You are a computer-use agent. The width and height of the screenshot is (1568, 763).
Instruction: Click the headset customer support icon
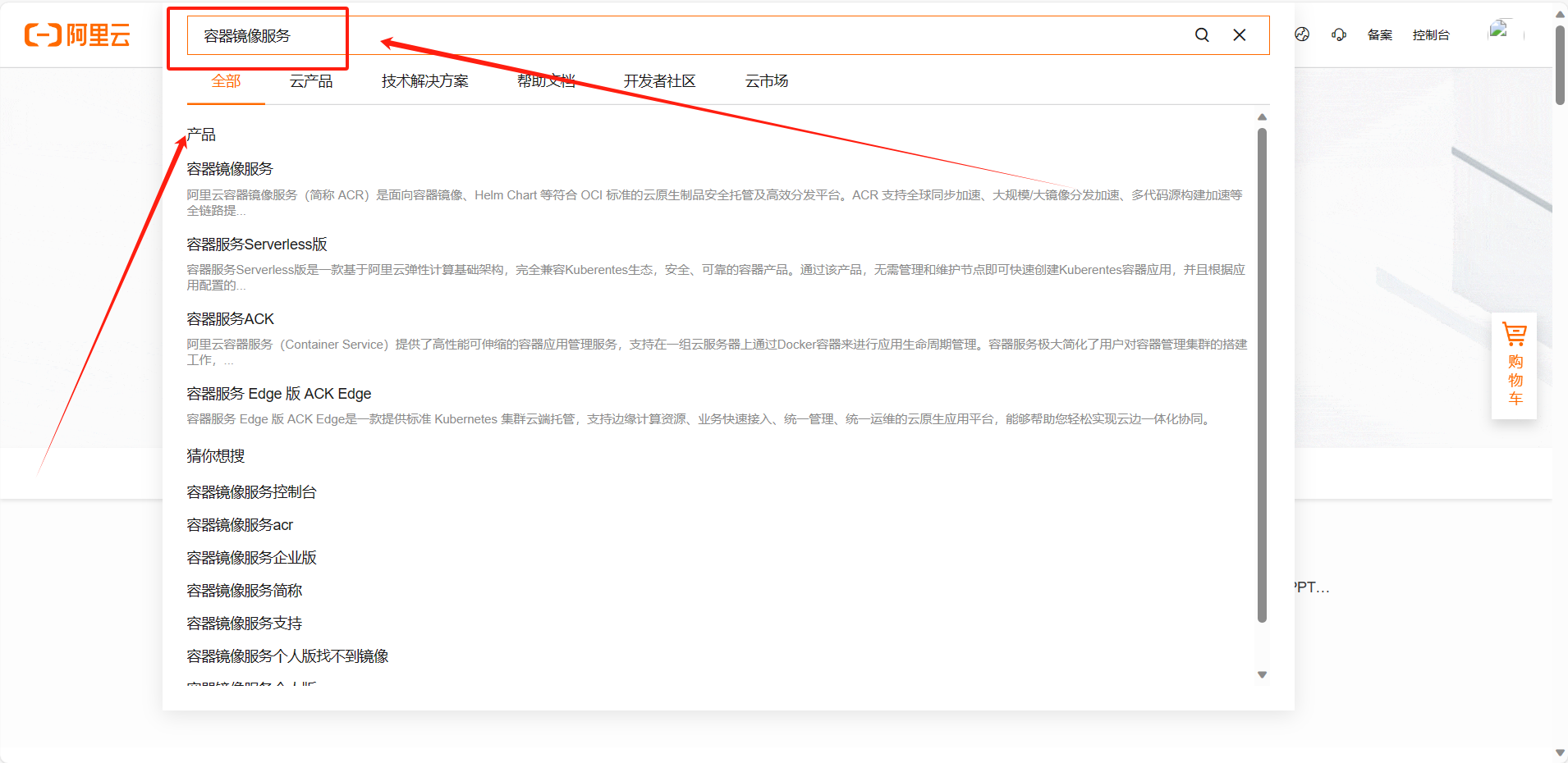pyautogui.click(x=1339, y=34)
